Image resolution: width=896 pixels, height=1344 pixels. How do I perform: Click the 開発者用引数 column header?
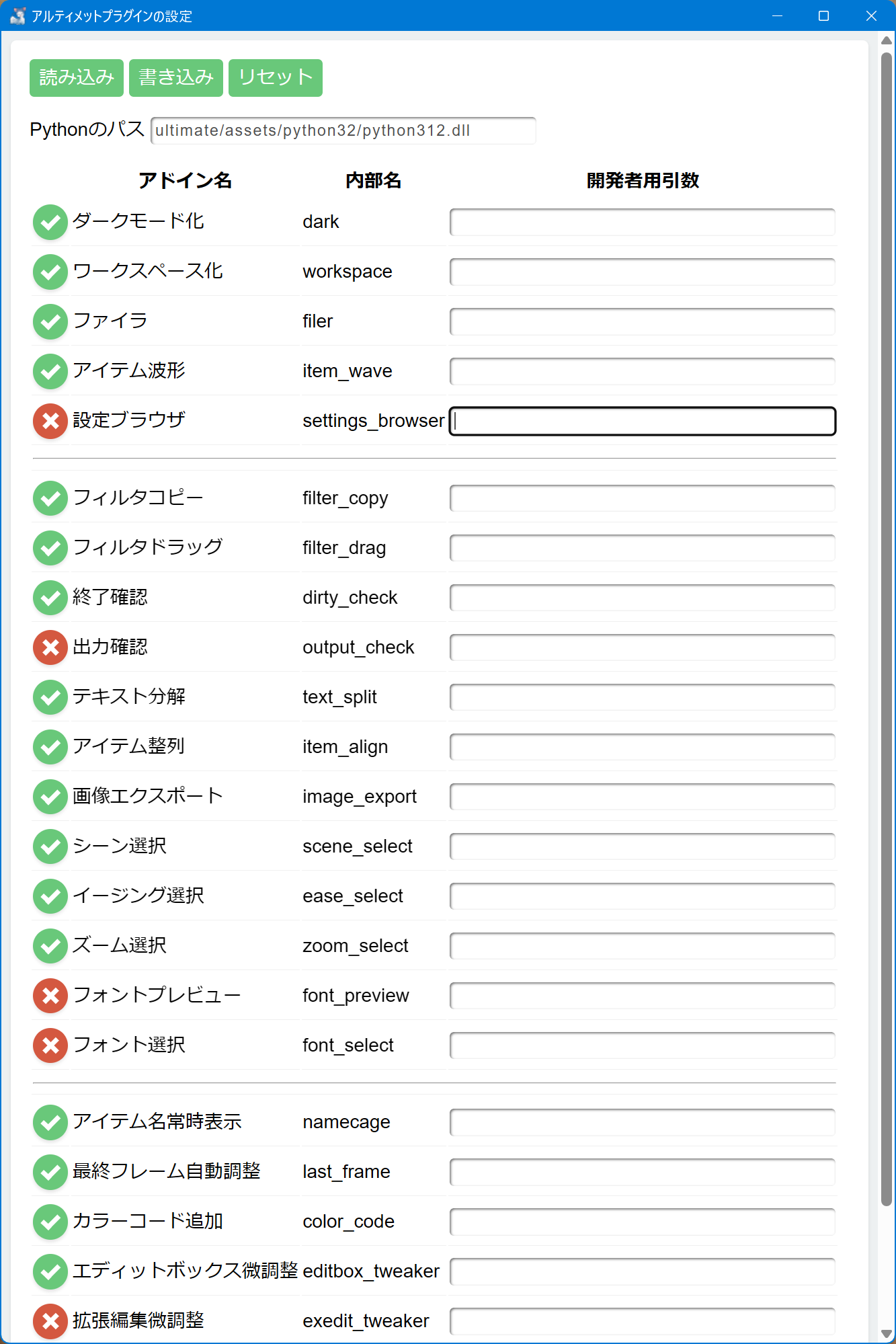pos(643,180)
